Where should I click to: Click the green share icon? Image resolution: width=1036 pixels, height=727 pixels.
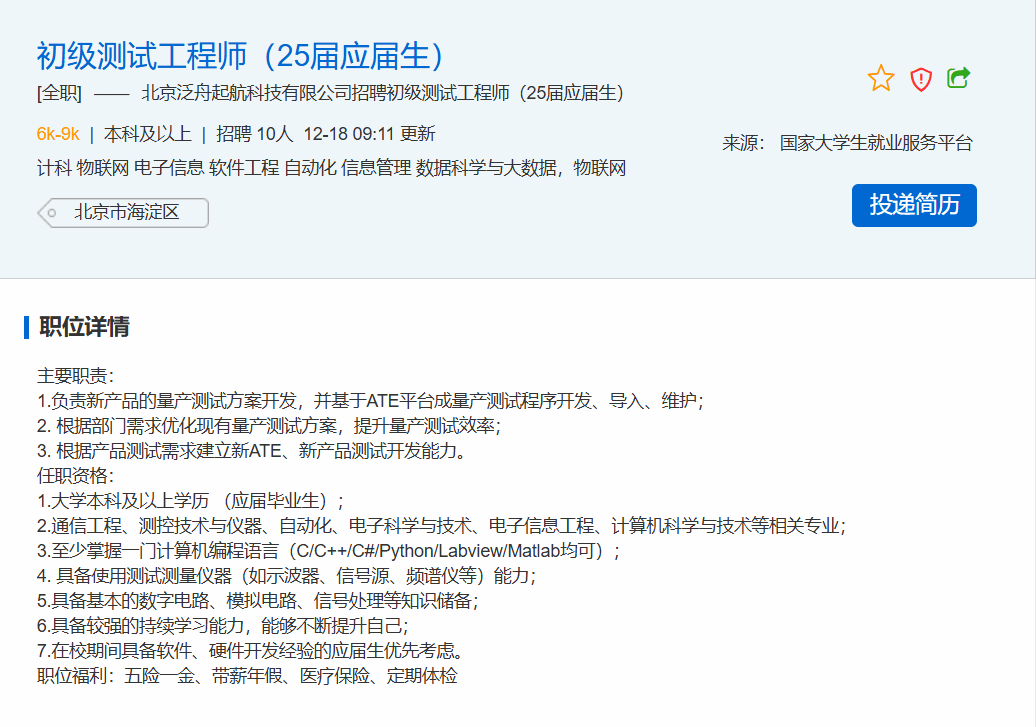(958, 78)
